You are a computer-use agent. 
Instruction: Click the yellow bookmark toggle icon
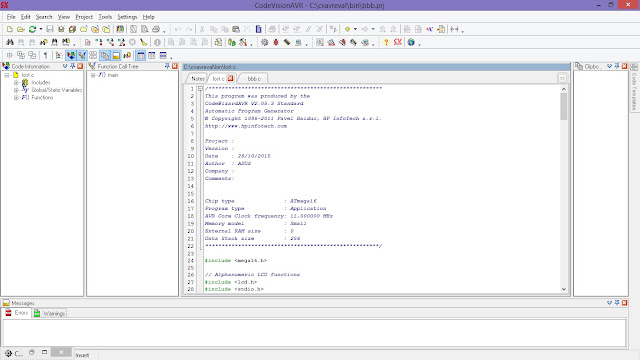click(347, 29)
